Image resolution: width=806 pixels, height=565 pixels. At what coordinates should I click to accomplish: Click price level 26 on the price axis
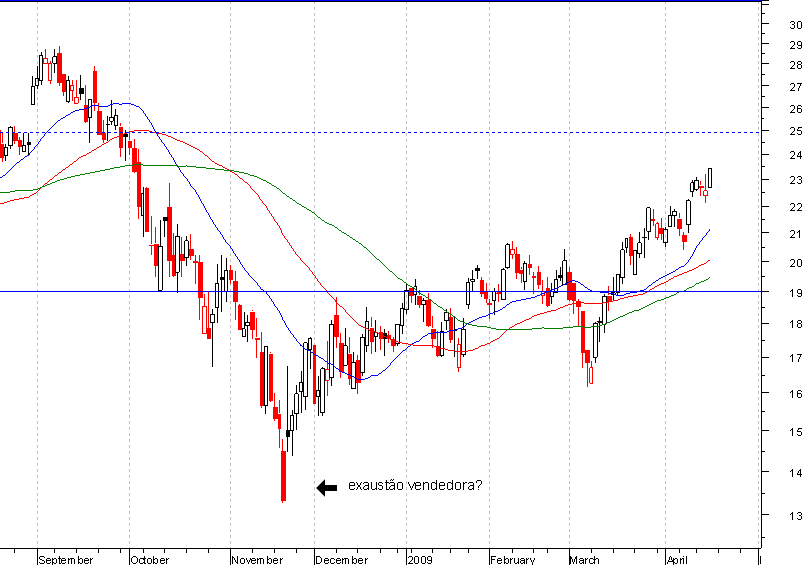796,109
